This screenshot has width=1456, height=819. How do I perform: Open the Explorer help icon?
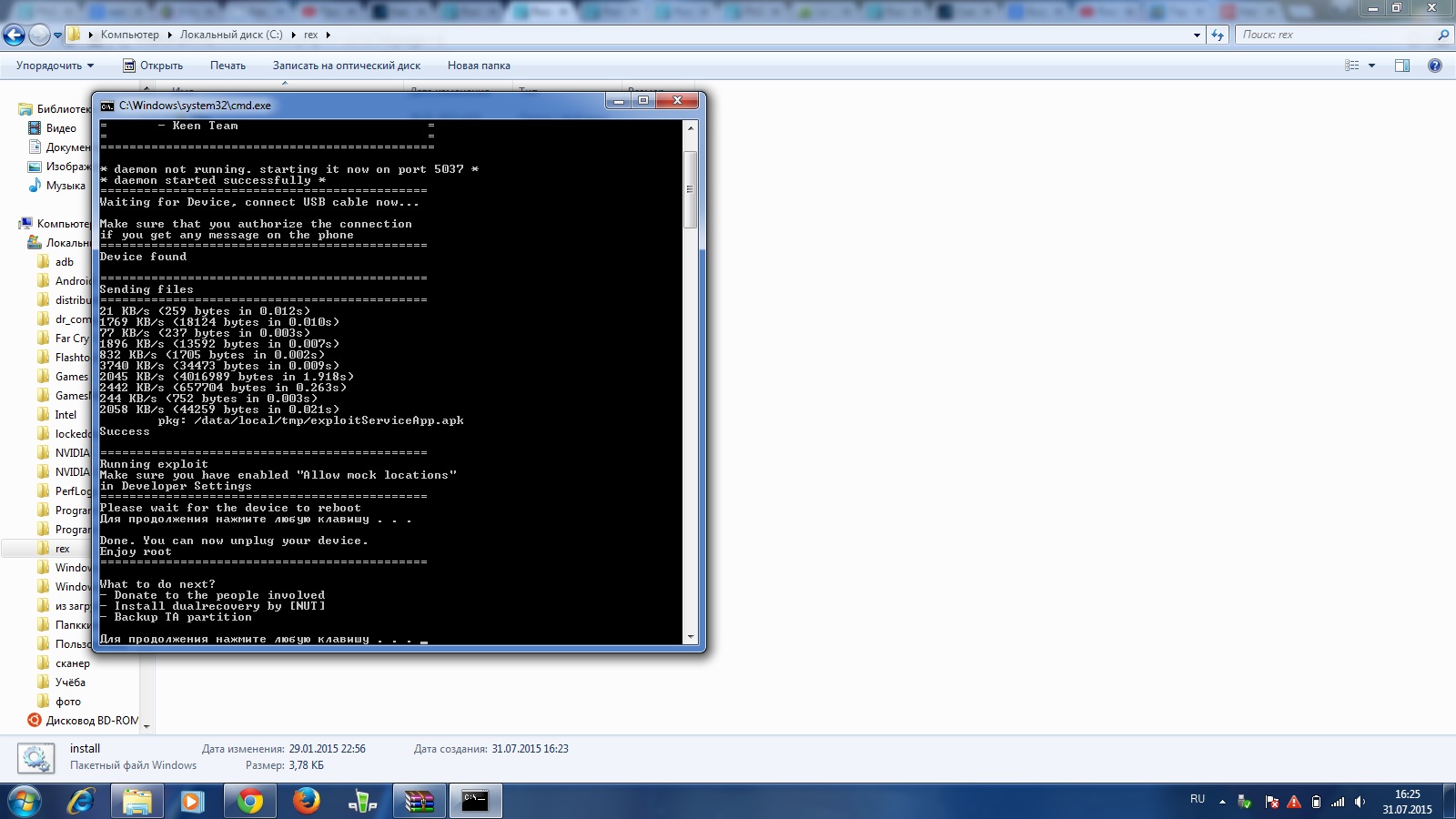point(1435,66)
